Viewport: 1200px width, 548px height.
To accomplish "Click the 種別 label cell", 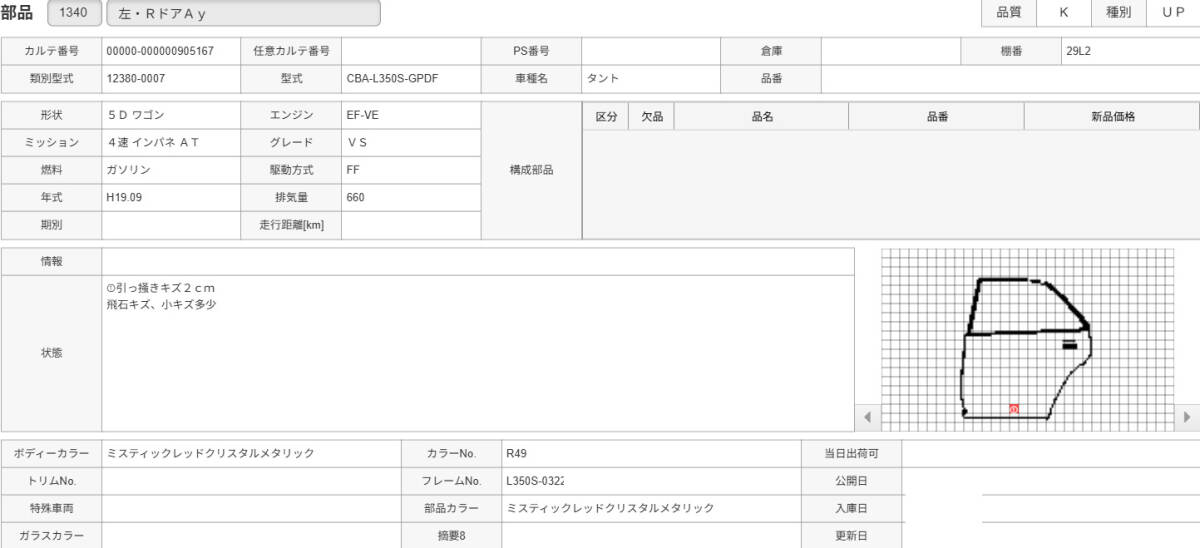I will (x=1118, y=13).
